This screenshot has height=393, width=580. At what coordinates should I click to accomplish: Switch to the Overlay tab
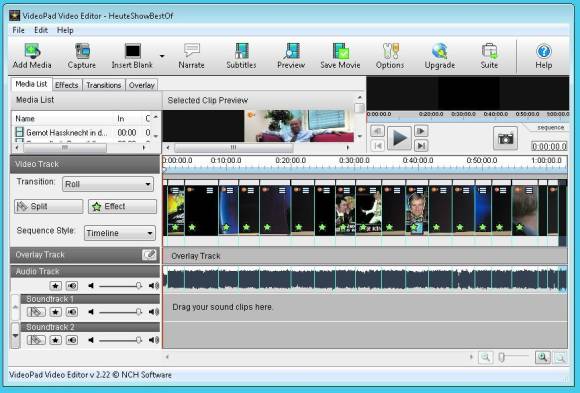(142, 85)
